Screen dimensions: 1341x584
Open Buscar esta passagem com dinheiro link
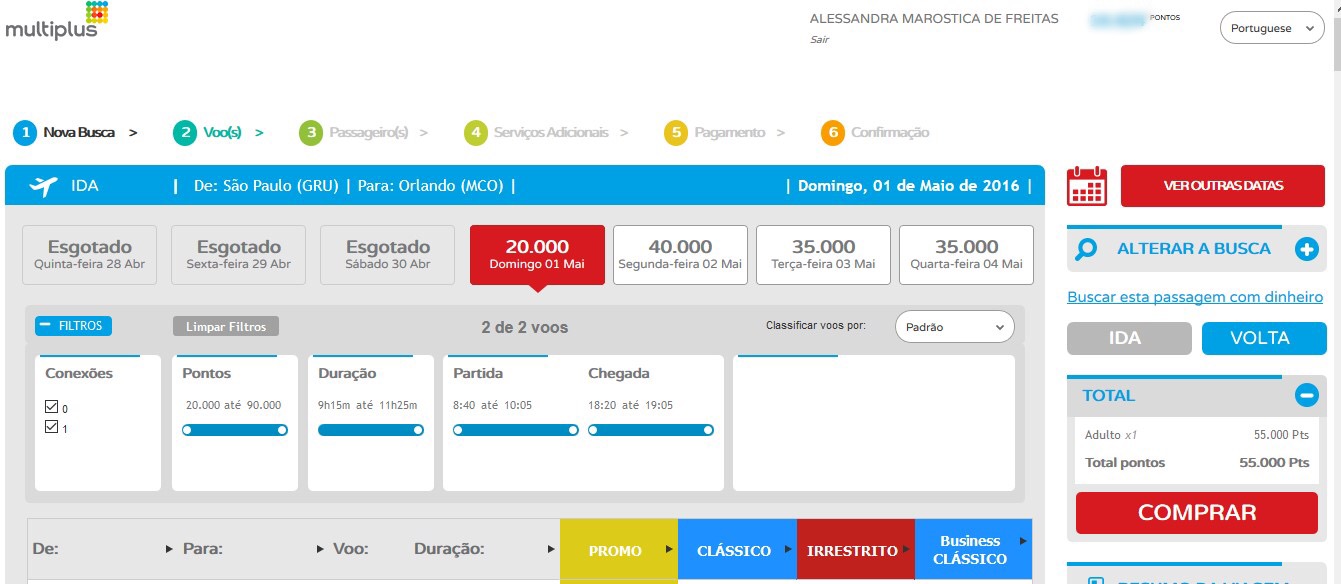pyautogui.click(x=1194, y=297)
